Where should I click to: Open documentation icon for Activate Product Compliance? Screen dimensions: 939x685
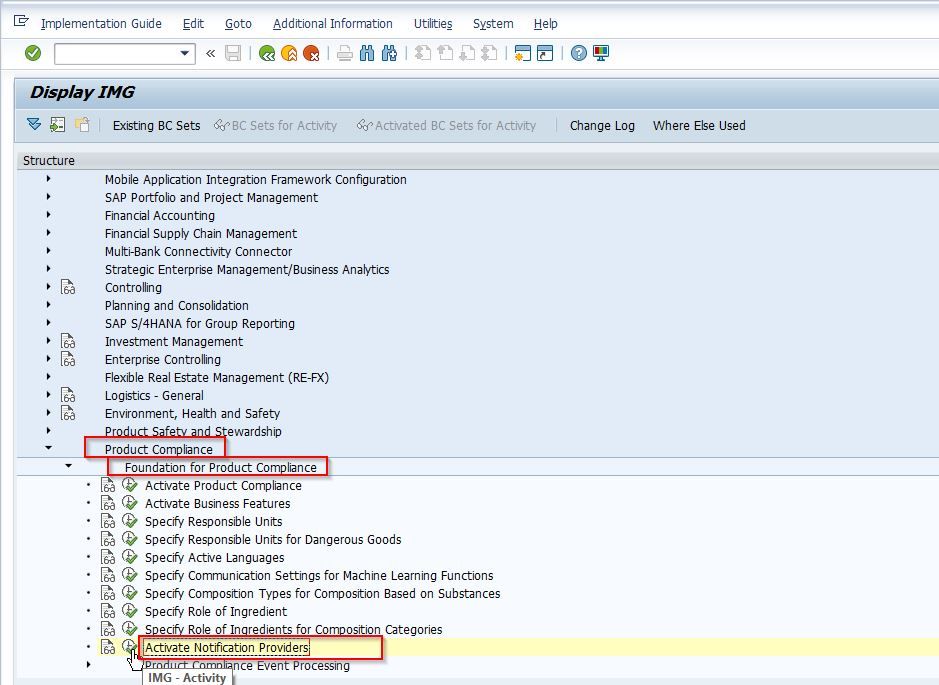[x=108, y=486]
